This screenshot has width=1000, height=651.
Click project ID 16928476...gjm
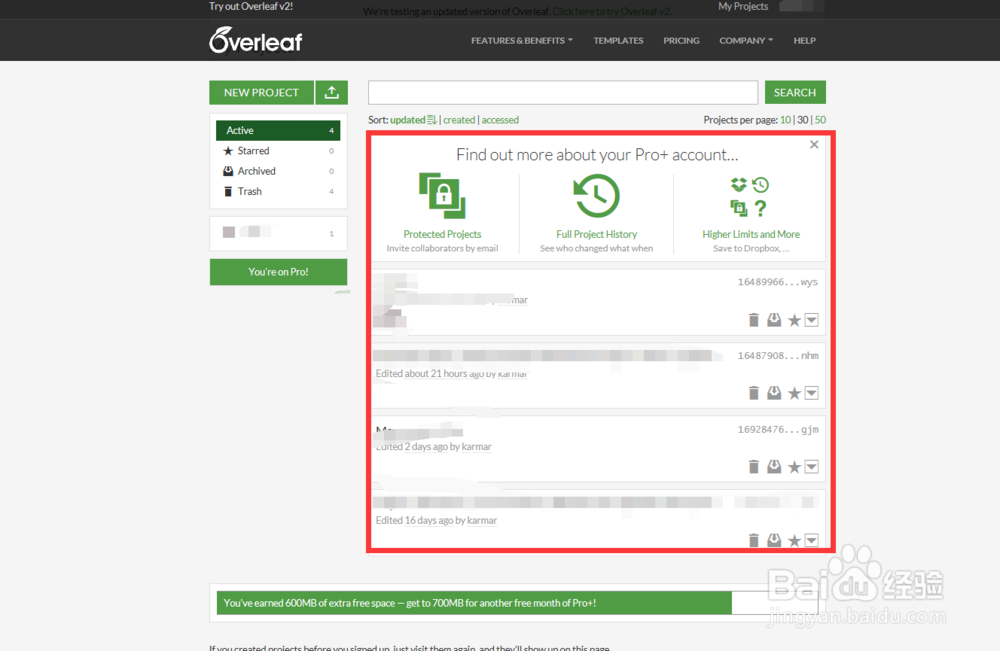coord(777,429)
